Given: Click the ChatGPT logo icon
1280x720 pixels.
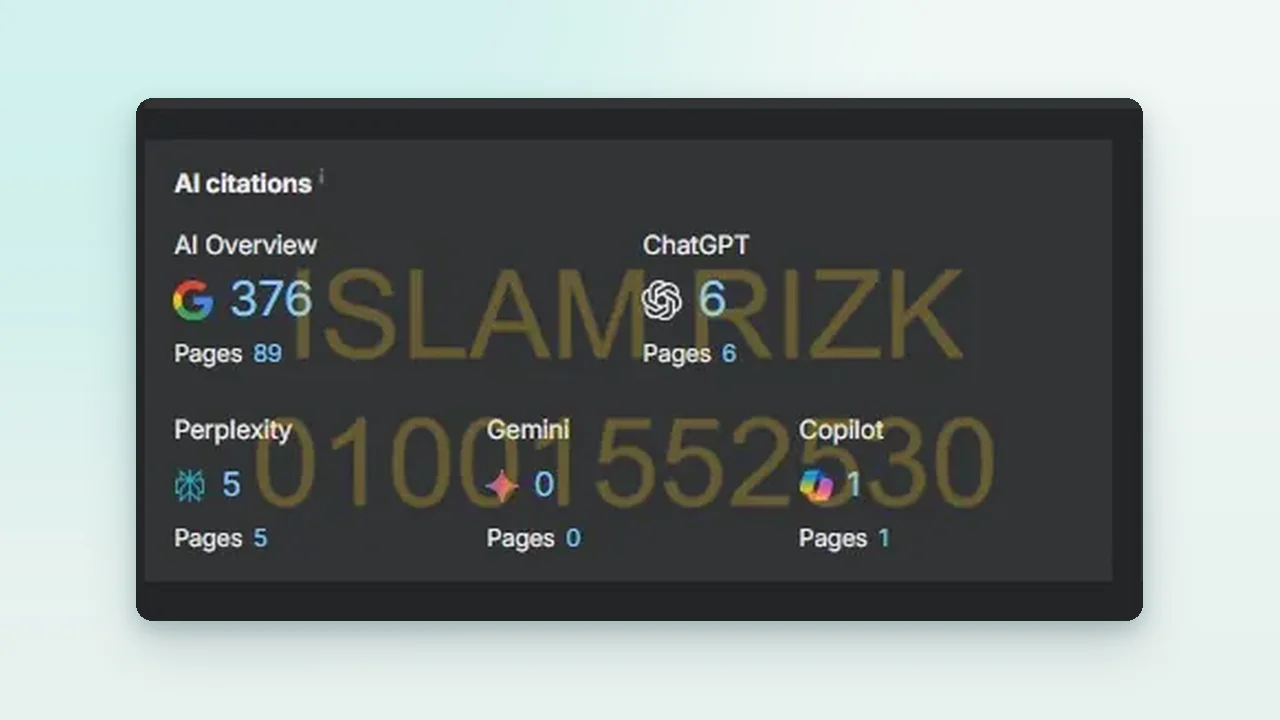Looking at the screenshot, I should [662, 300].
